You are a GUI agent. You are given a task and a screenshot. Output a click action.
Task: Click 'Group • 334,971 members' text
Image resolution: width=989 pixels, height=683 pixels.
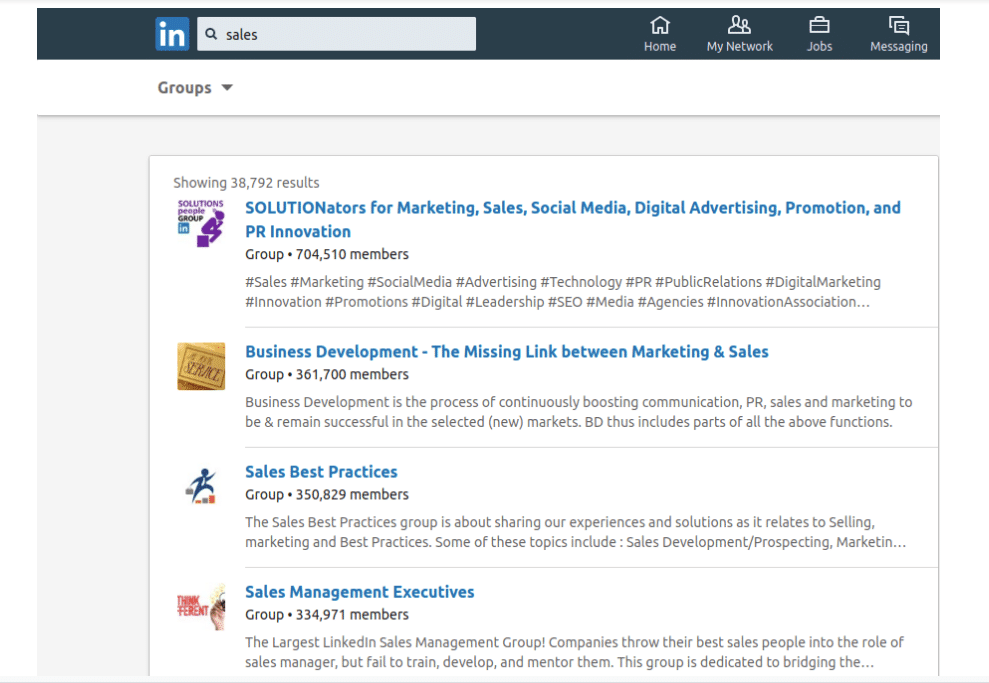(x=327, y=615)
